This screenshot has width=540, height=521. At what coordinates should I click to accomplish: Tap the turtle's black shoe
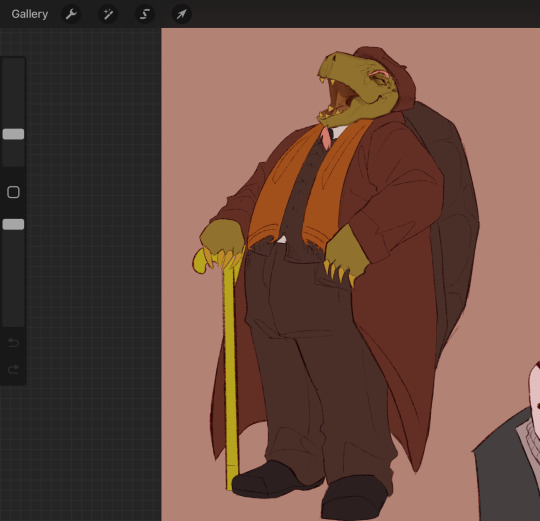tap(276, 479)
